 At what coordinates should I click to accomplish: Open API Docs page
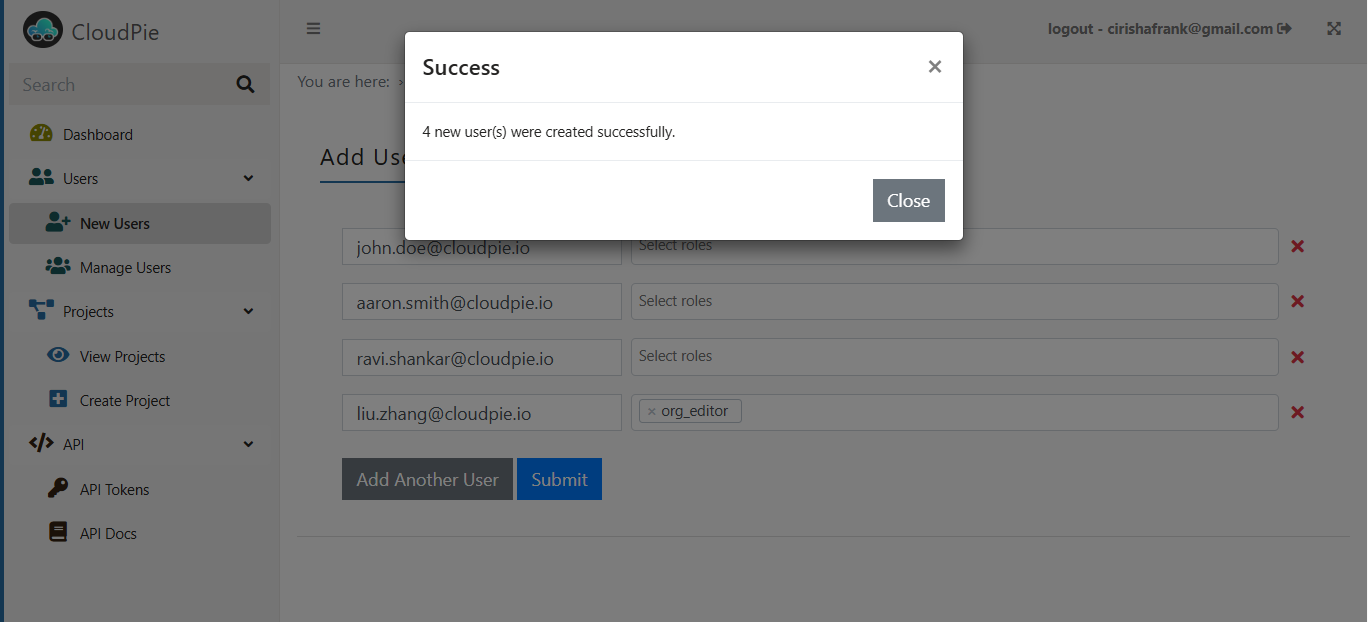coord(139,533)
